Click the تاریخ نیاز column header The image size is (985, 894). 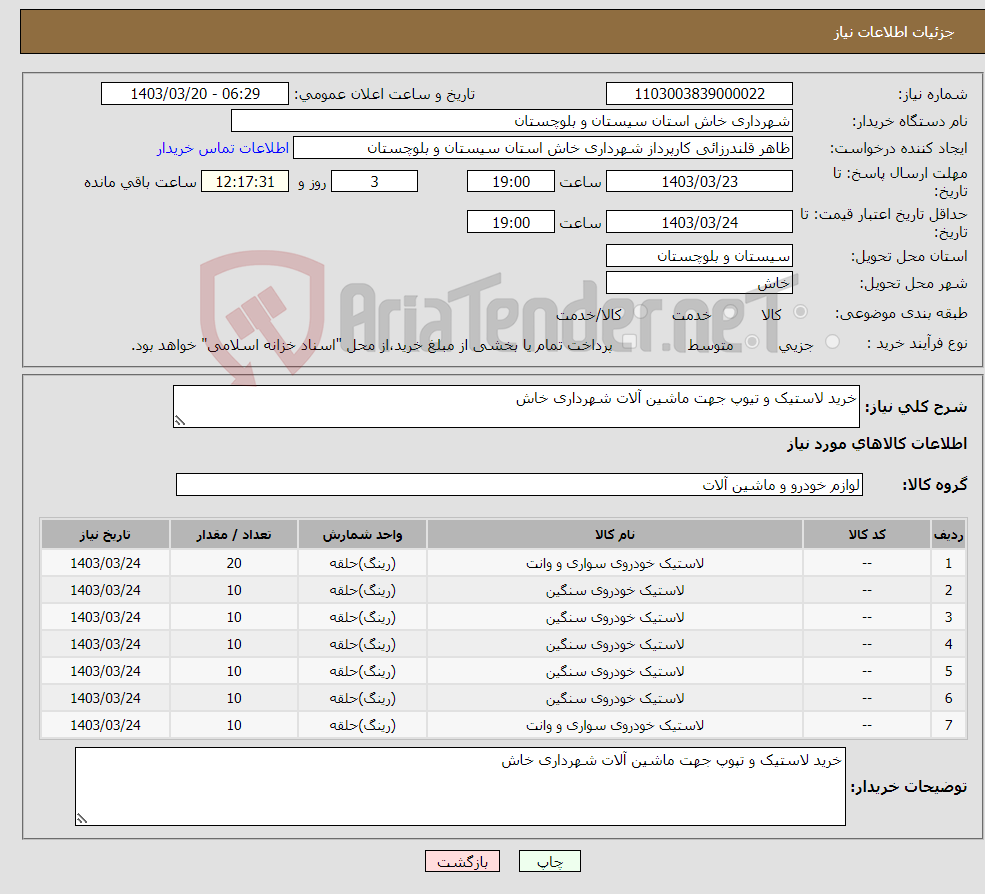(x=106, y=534)
